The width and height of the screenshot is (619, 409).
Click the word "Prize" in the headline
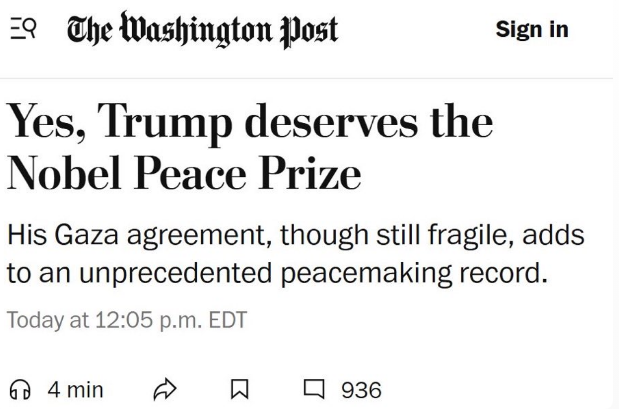click(x=314, y=174)
